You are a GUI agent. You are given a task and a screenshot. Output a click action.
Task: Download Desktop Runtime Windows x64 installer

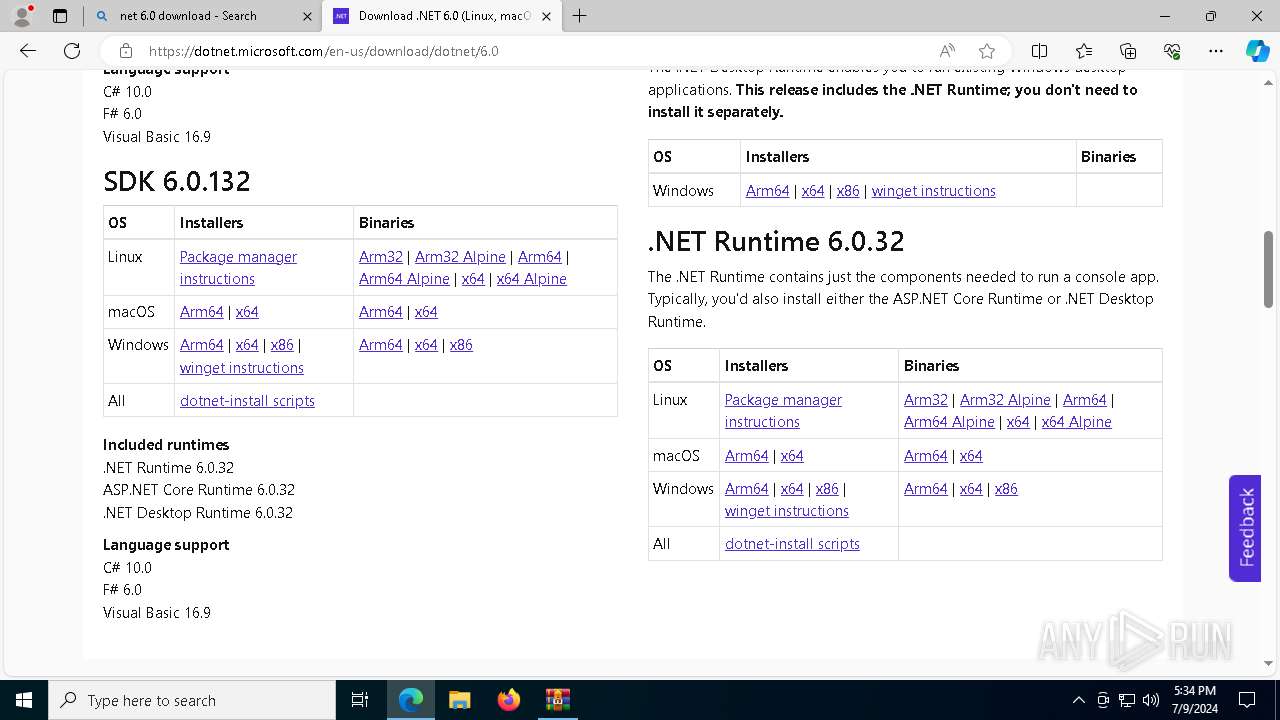tap(813, 191)
